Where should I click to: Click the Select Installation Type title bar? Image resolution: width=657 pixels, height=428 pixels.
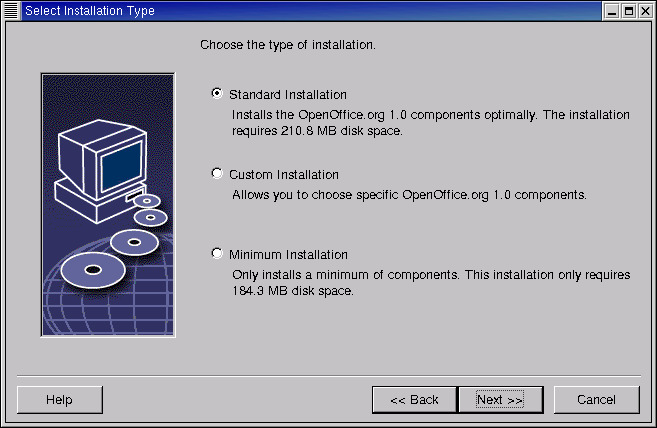pos(300,10)
